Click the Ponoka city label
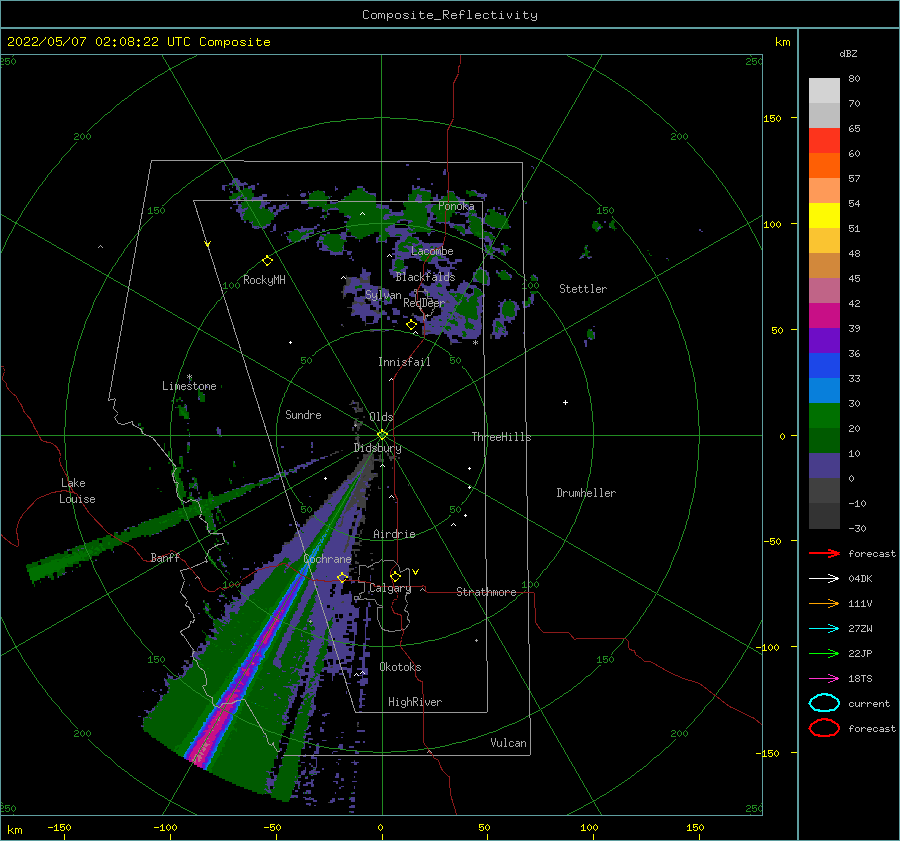The height and width of the screenshot is (841, 900). coord(456,206)
